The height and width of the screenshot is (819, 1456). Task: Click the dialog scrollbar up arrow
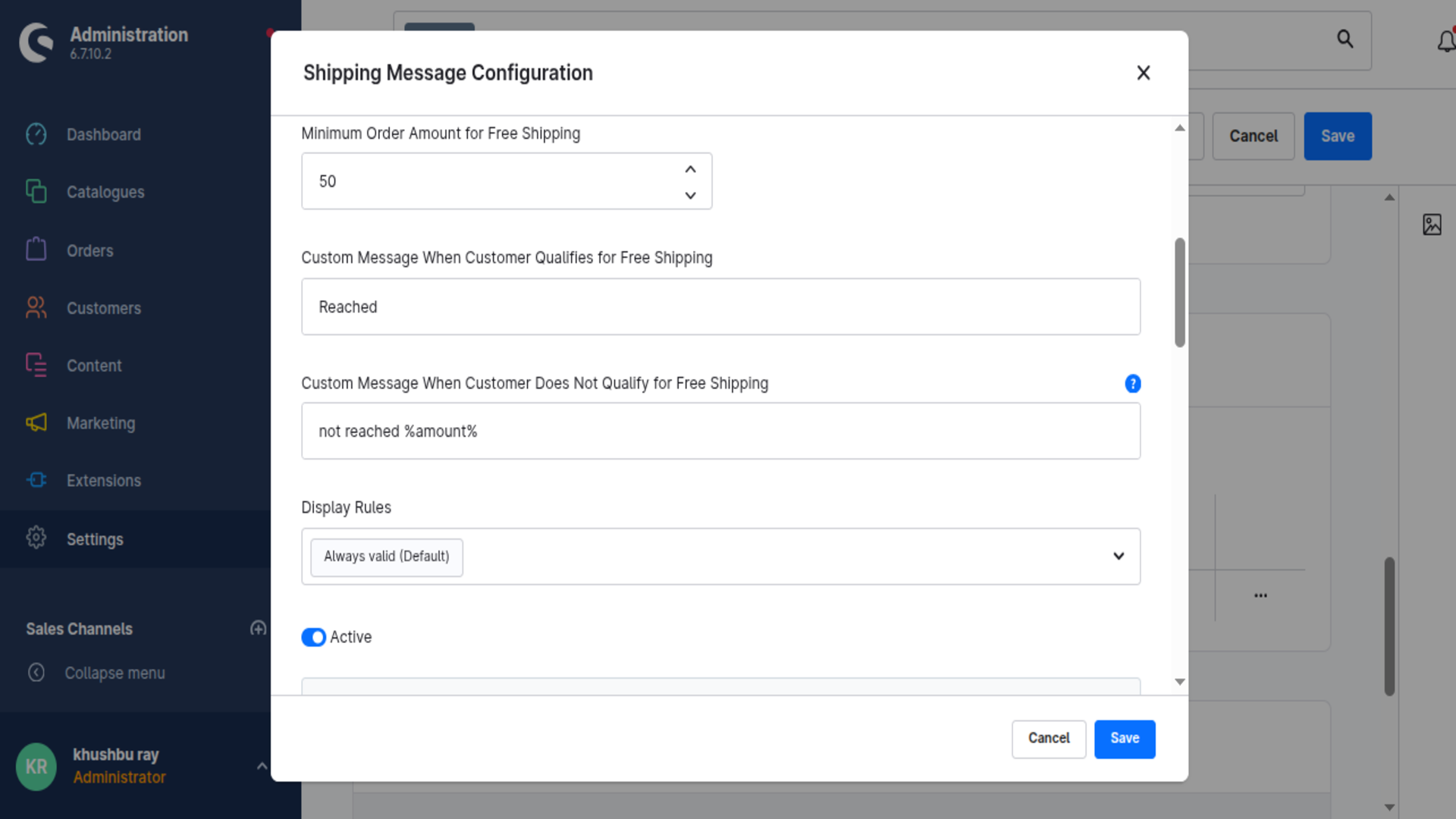1179,128
